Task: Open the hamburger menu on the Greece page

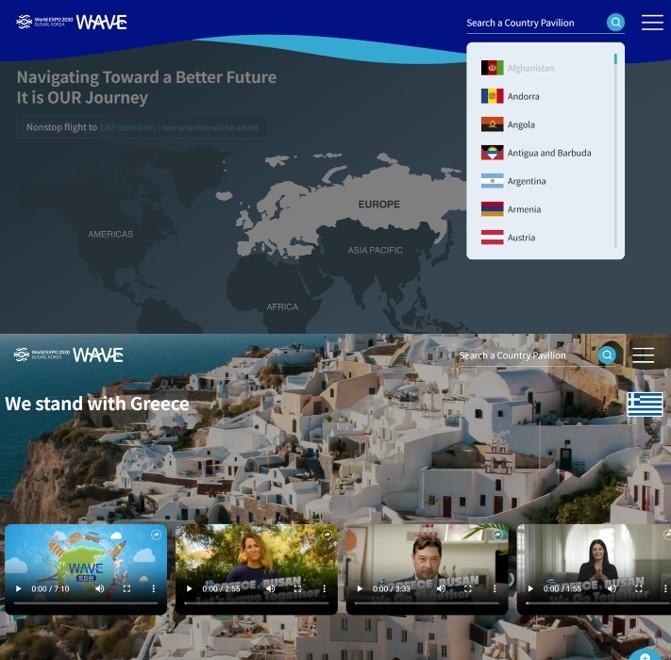Action: point(643,355)
